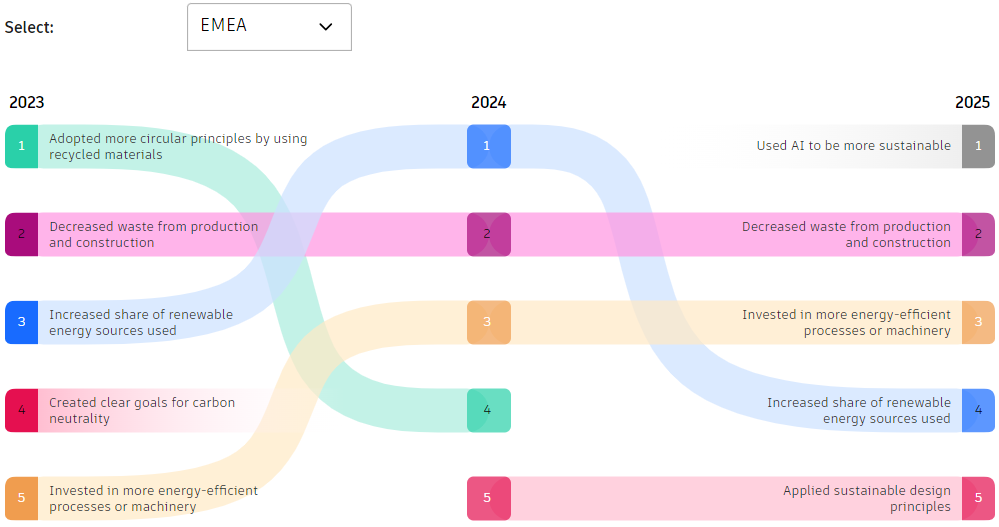This screenshot has width=999, height=527.
Task: Click blue rank 3 badge in 2023 column
Action: pos(21,322)
